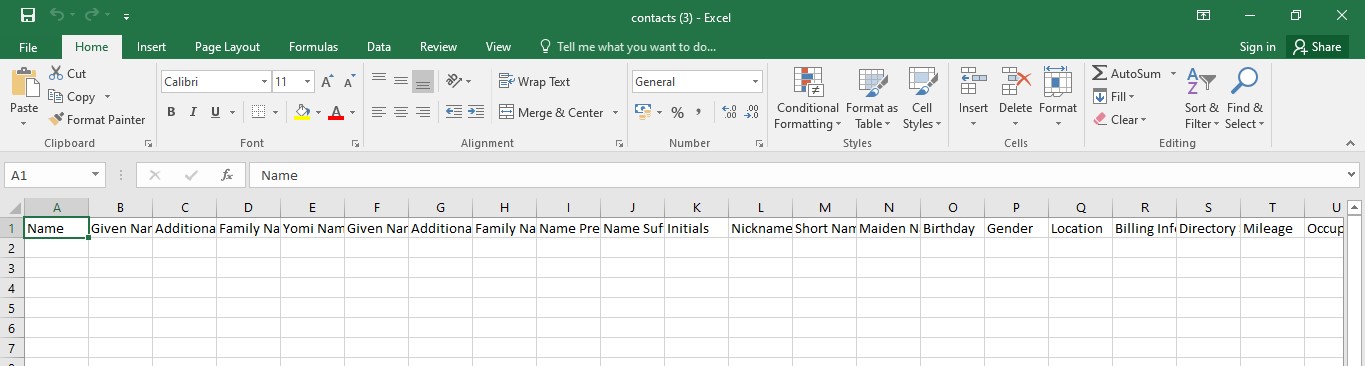Open Sort & Filter
The width and height of the screenshot is (1365, 366).
click(1201, 98)
